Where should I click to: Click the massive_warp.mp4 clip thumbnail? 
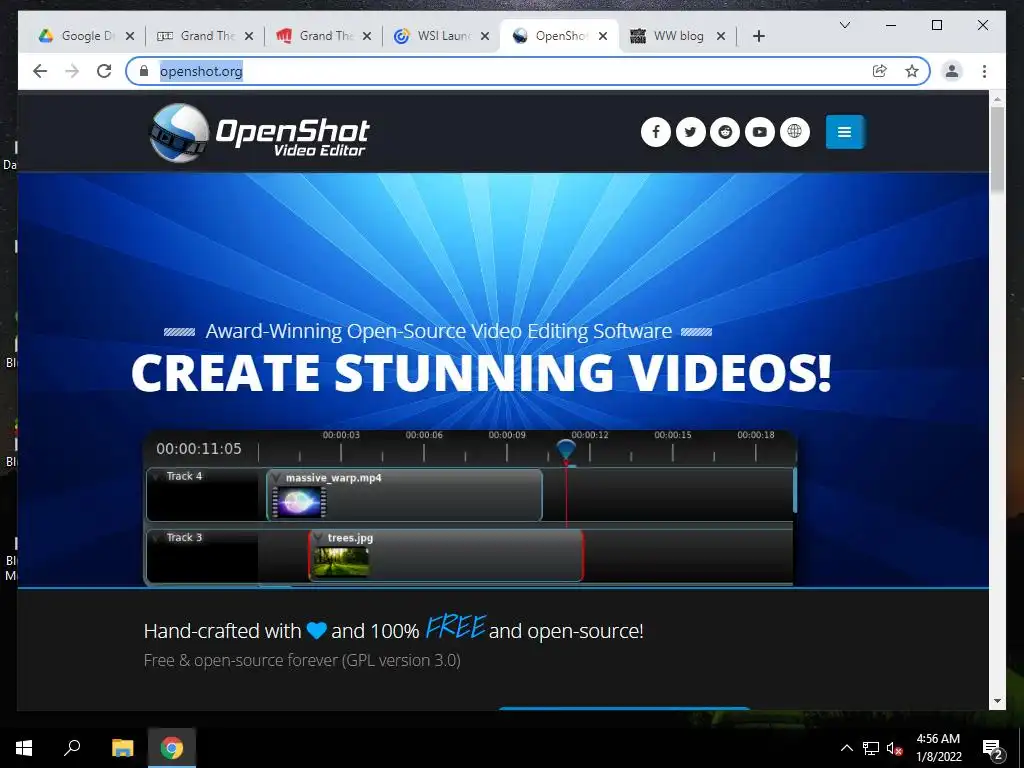299,502
